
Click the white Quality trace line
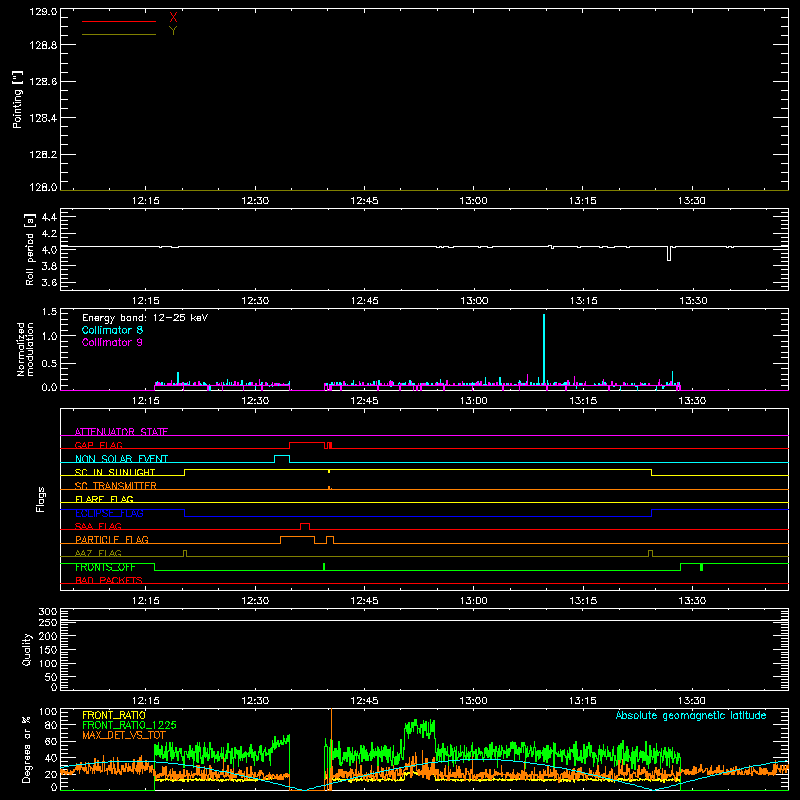pyautogui.click(x=424, y=621)
